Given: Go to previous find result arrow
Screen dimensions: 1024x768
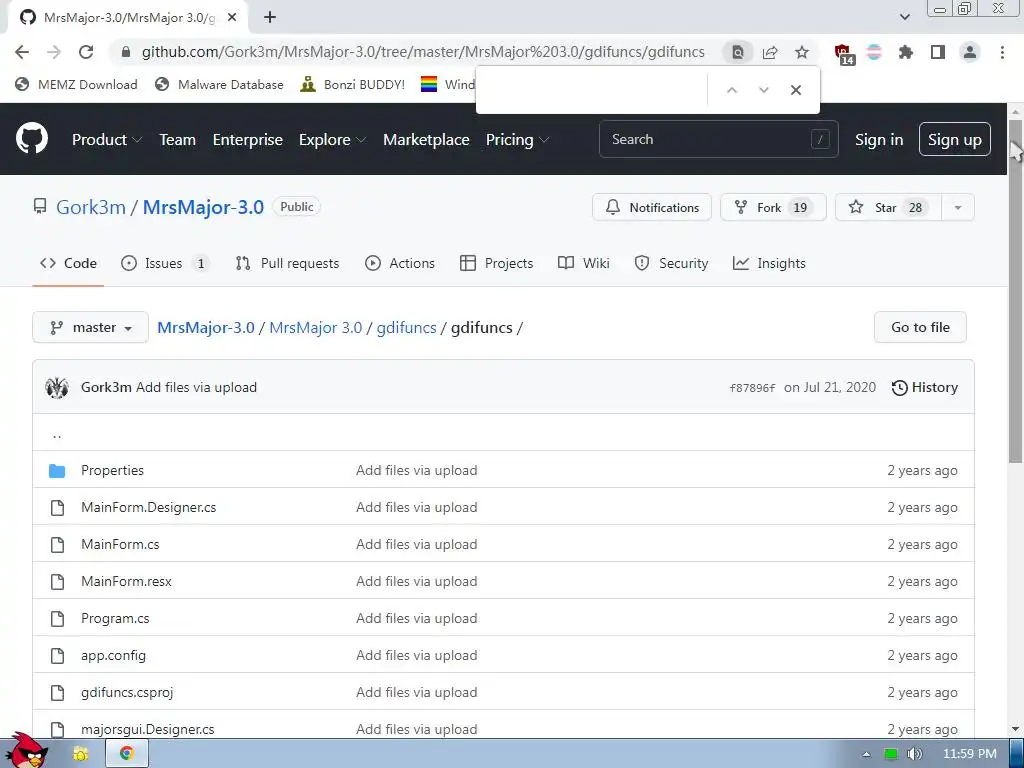Looking at the screenshot, I should pyautogui.click(x=732, y=90).
